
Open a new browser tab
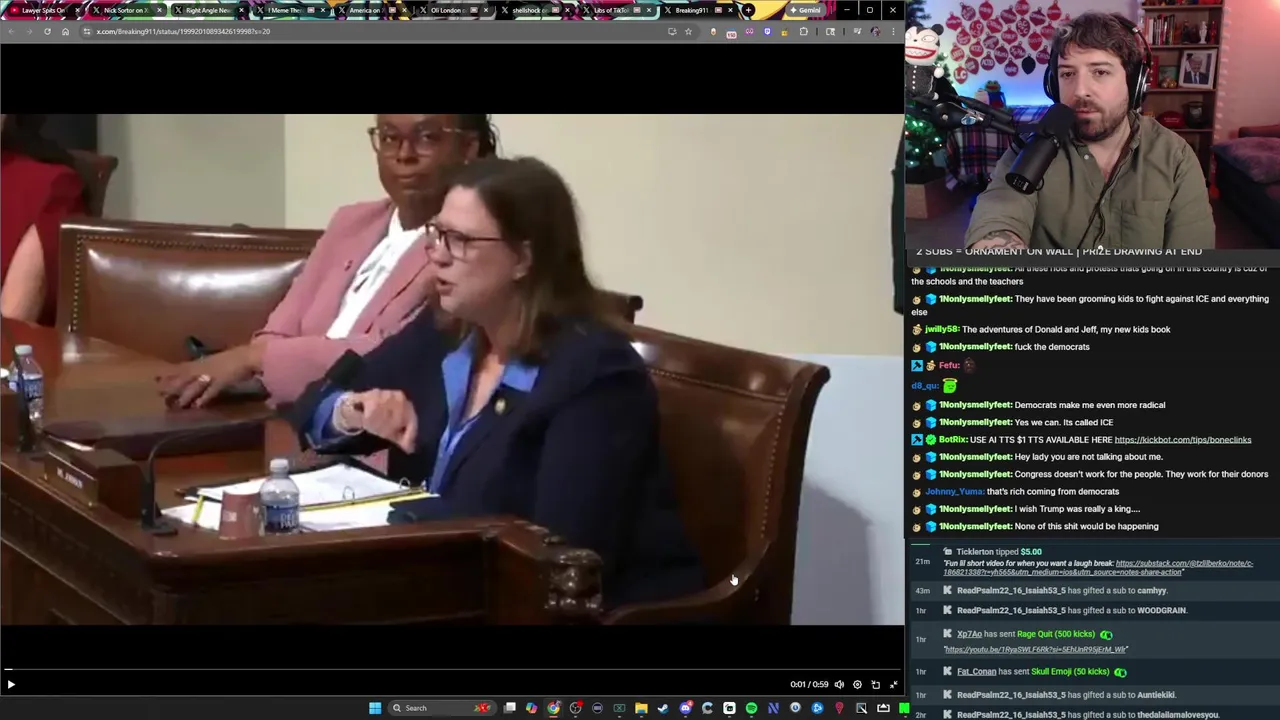748,10
